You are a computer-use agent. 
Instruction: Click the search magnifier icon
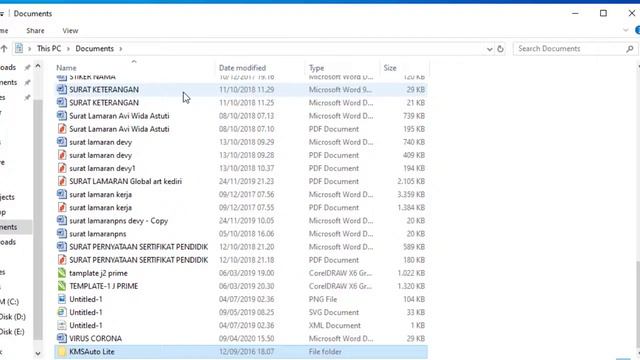[x=629, y=49]
